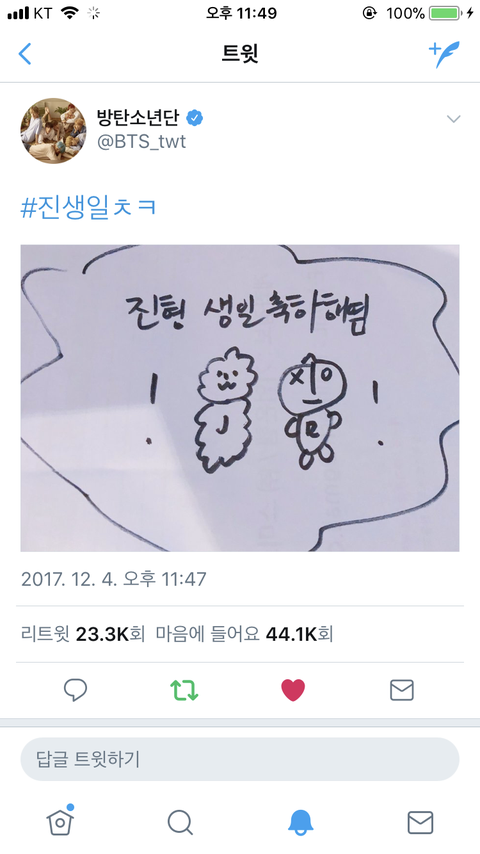This screenshot has height=854, width=480.
Task: Toggle the green retweet icon
Action: point(184,690)
